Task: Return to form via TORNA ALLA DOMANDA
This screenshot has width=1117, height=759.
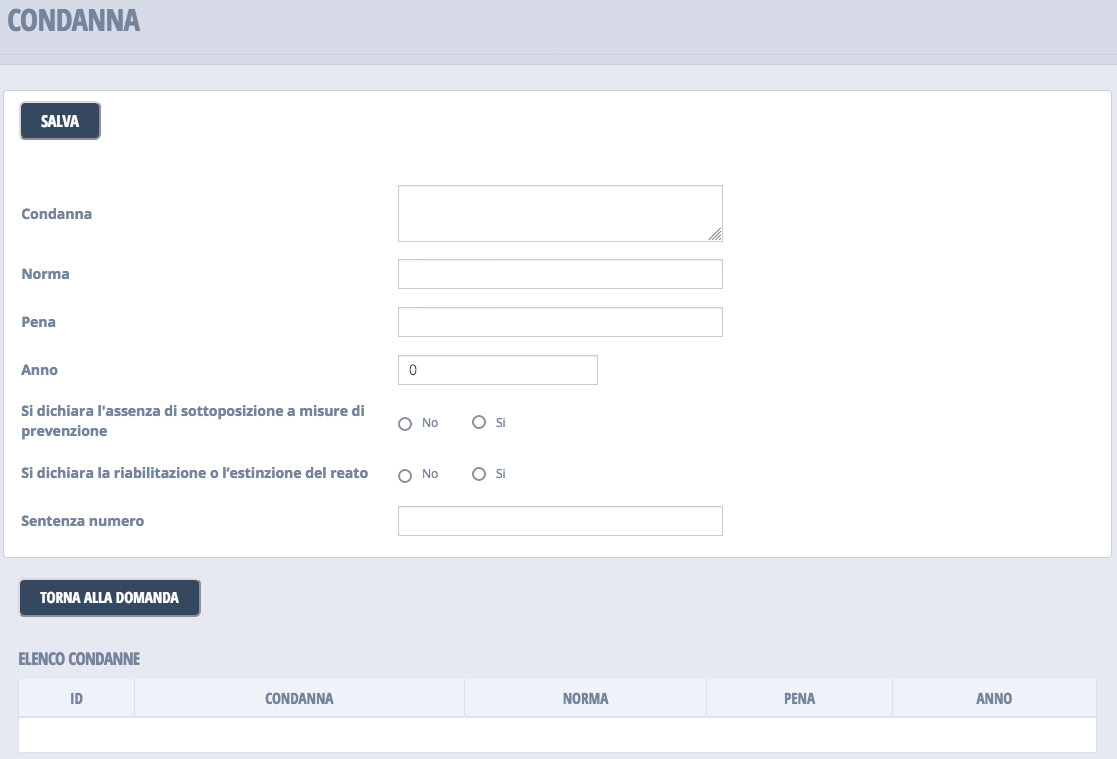Action: pos(109,598)
